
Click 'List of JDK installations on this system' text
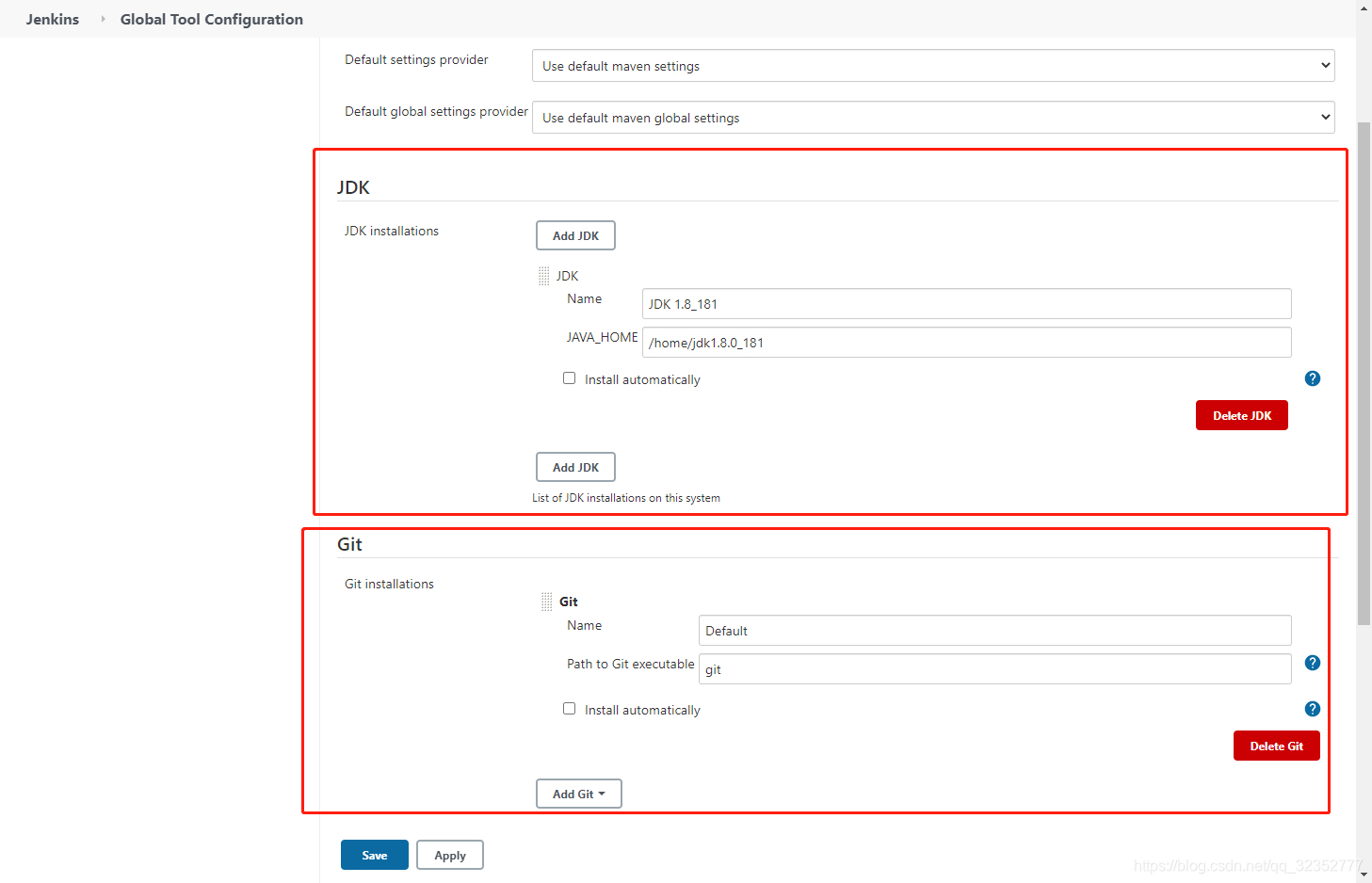tap(626, 498)
